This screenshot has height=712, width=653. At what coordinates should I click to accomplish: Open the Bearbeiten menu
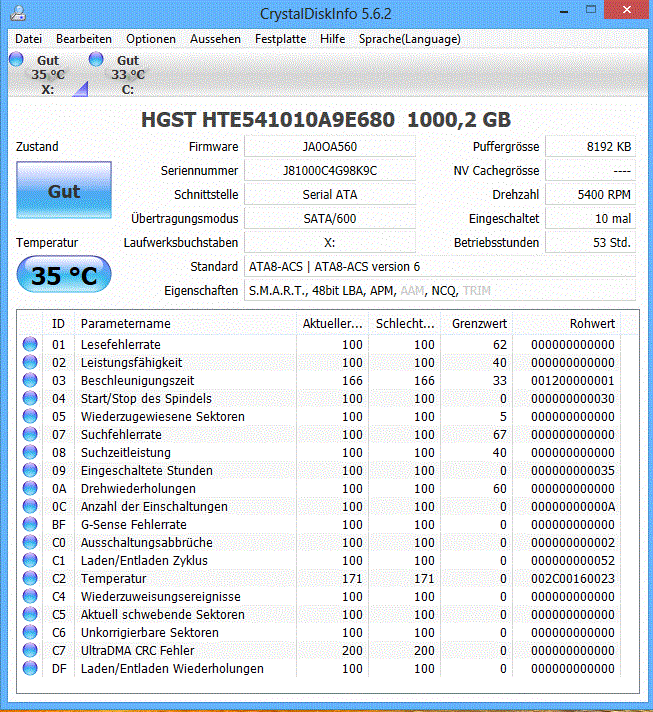84,39
